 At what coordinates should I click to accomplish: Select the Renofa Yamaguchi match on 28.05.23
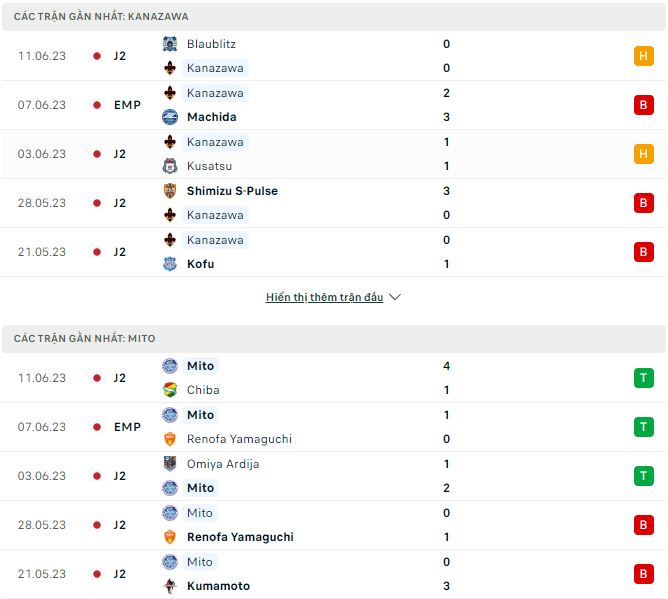point(240,537)
